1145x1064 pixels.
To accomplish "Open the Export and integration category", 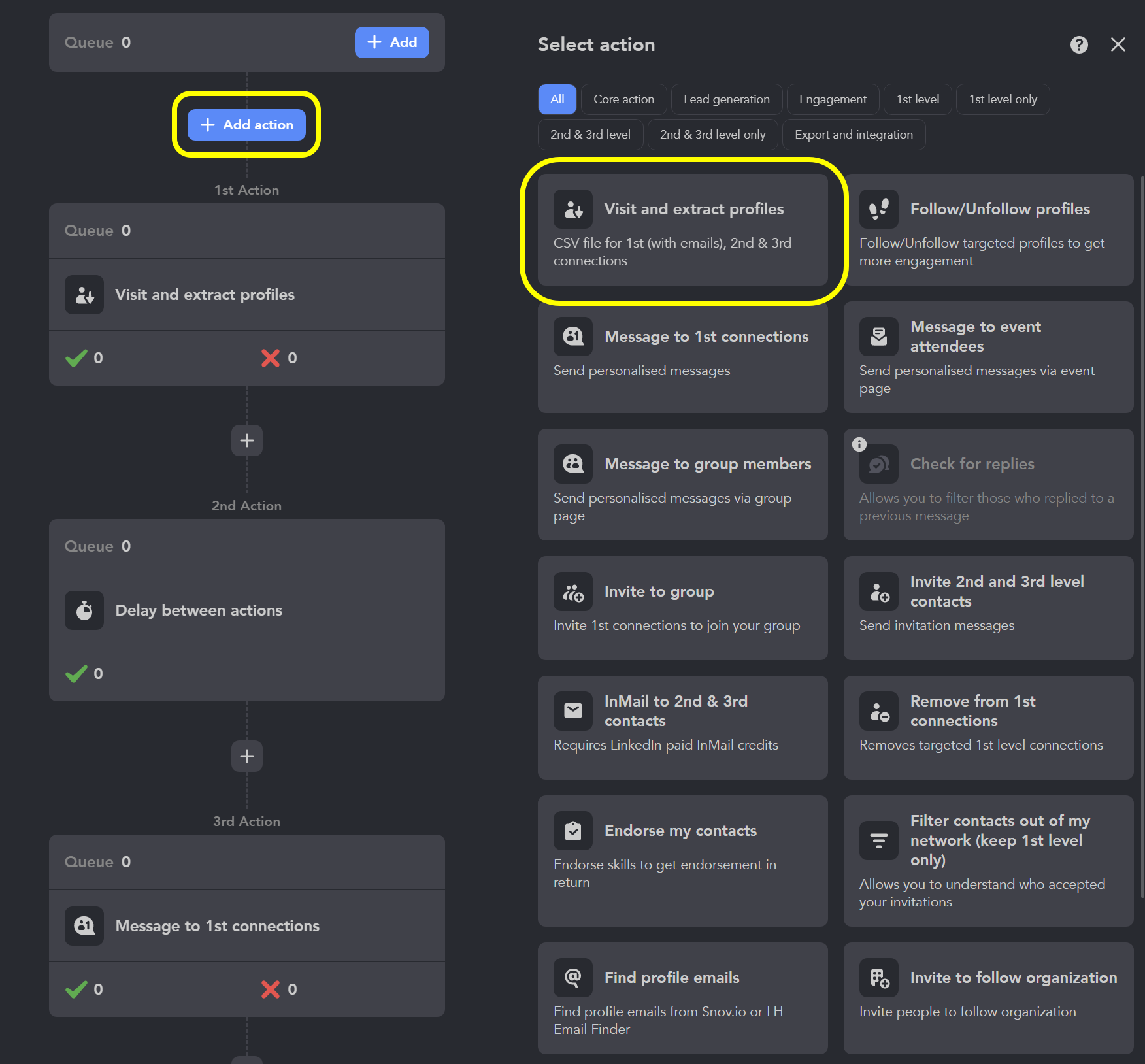I will tap(854, 134).
